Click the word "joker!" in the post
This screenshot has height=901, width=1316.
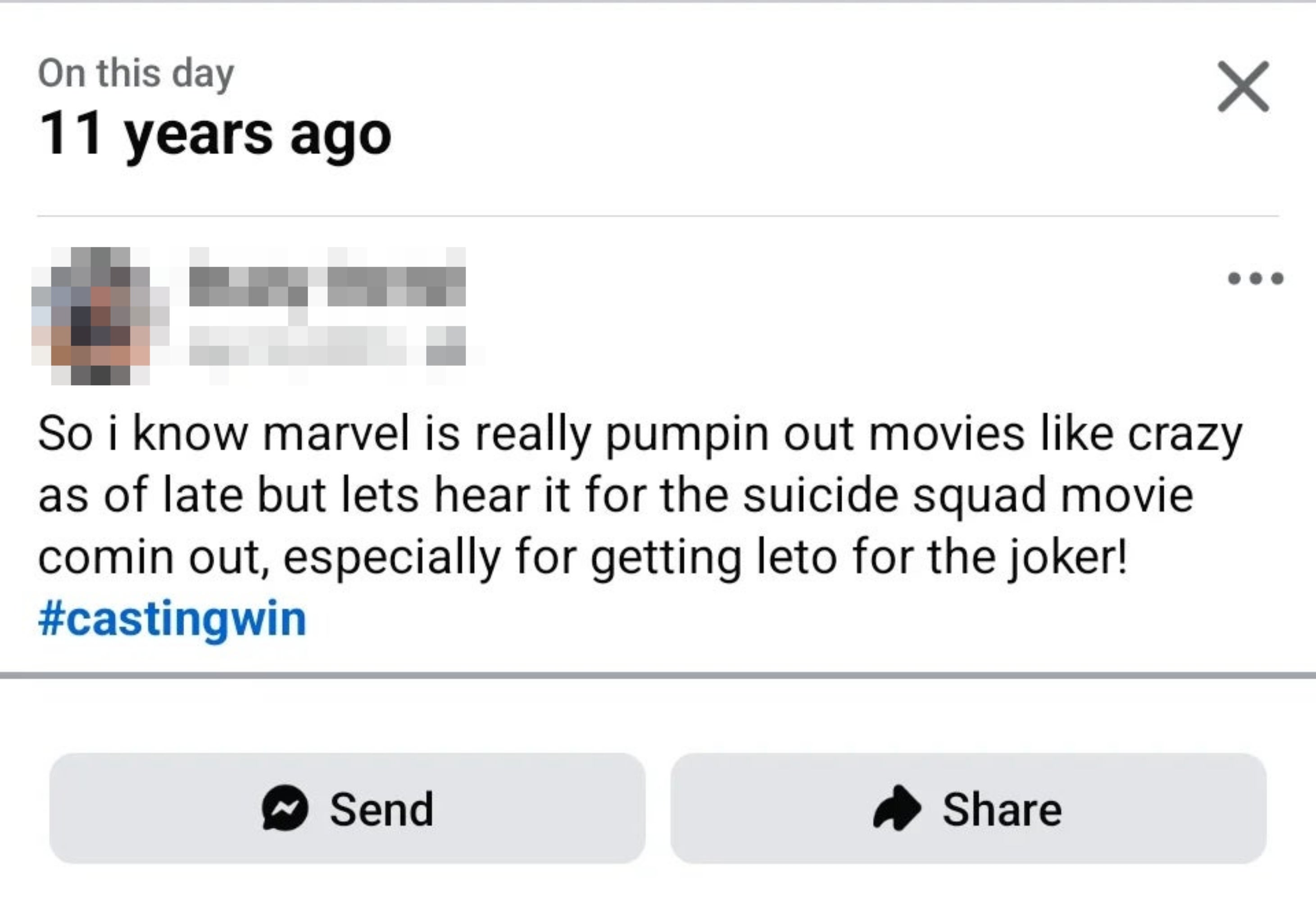1067,557
